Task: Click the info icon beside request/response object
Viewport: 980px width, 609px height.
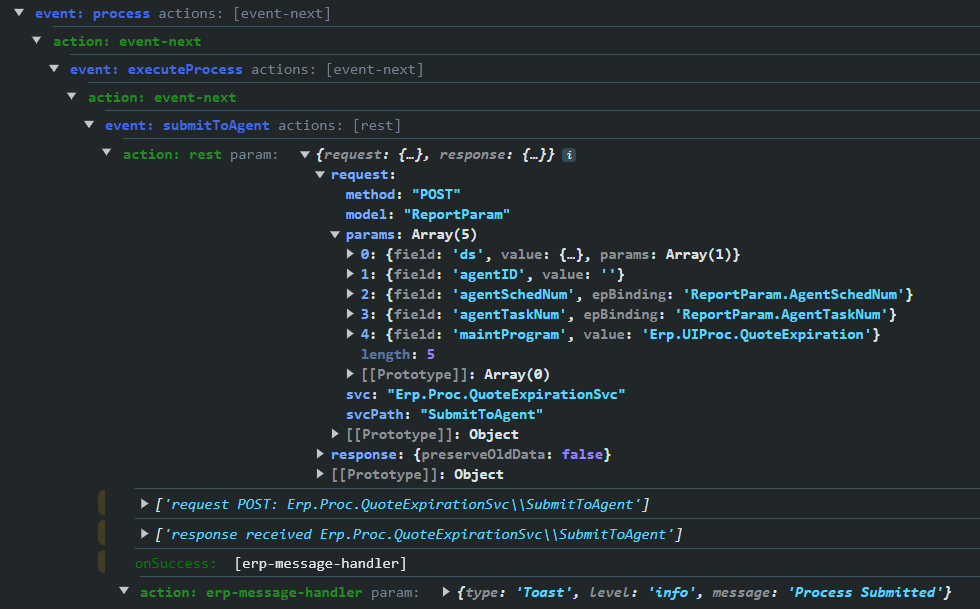Action: pyautogui.click(x=569, y=155)
